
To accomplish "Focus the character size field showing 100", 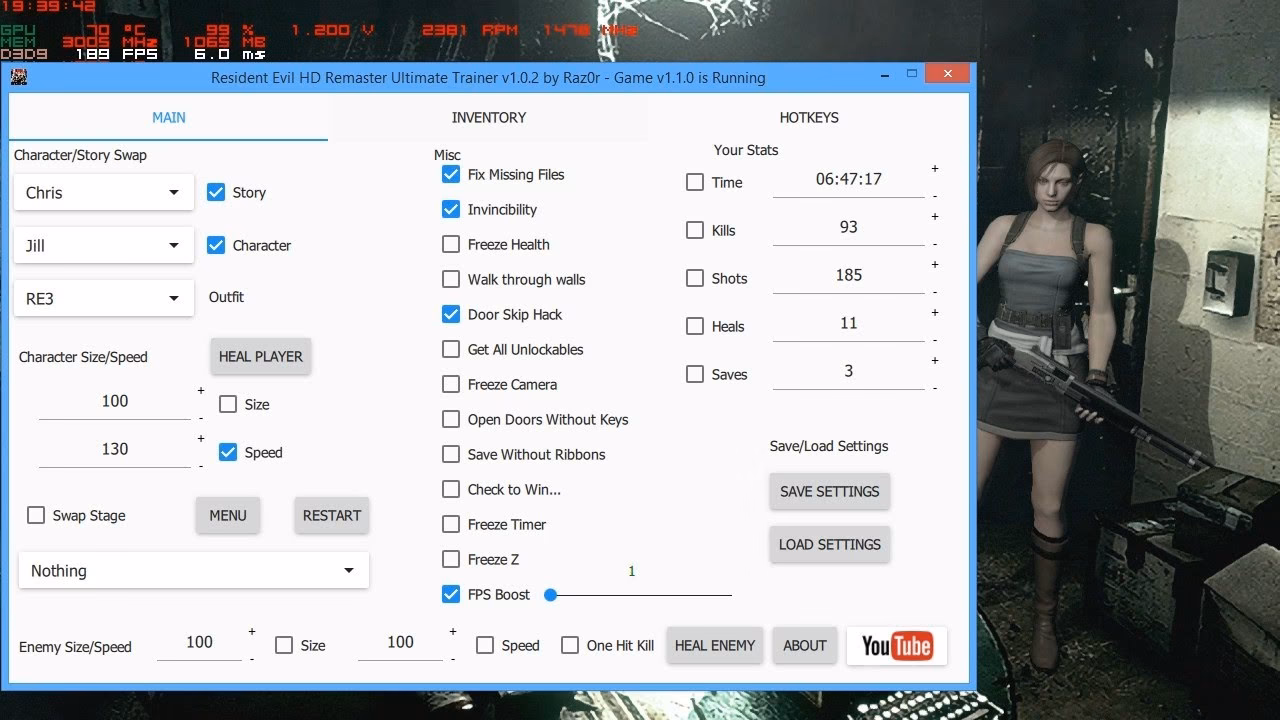I will coord(115,401).
